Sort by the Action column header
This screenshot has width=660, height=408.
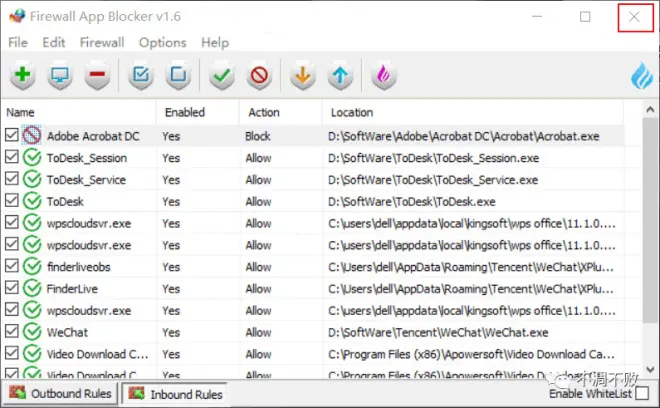coord(281,112)
